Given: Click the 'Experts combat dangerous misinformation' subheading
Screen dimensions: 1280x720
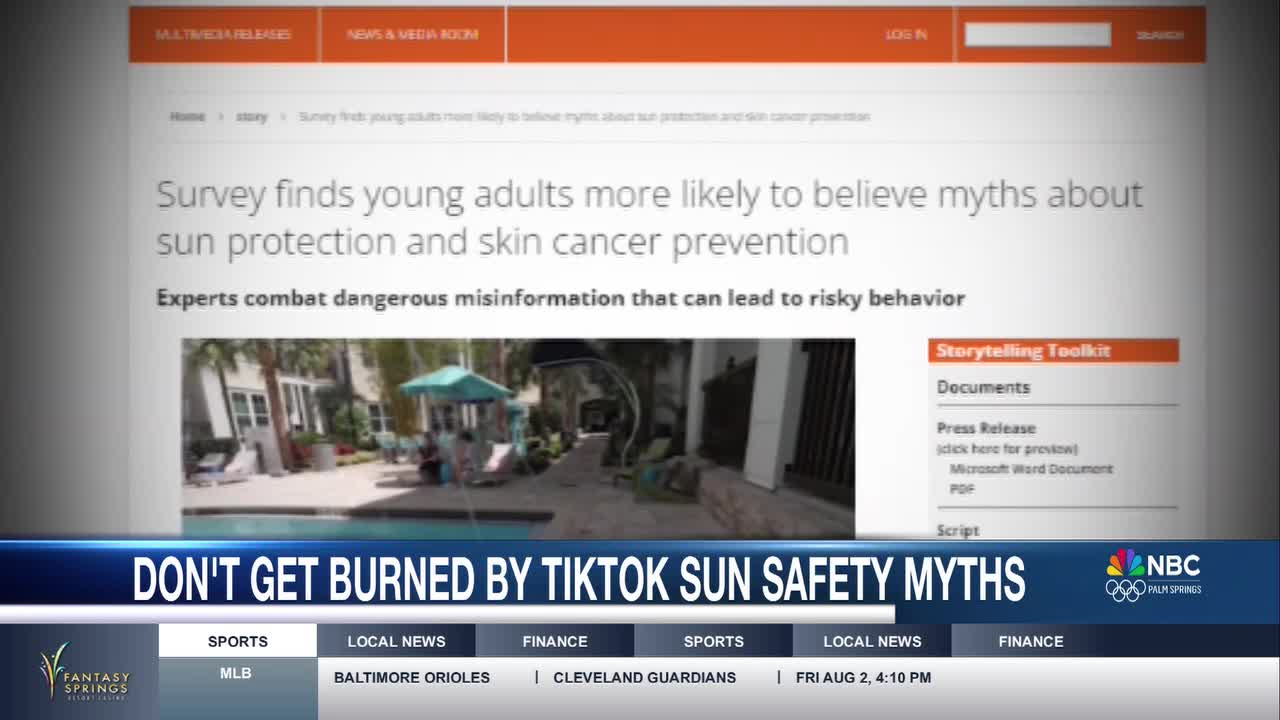Looking at the screenshot, I should [560, 298].
